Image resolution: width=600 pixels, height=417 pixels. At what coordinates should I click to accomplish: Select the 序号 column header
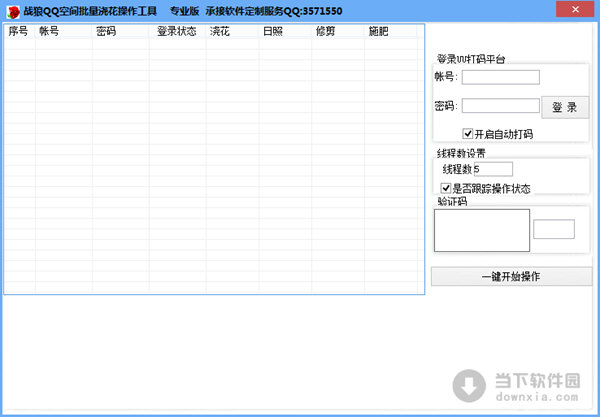(x=20, y=31)
